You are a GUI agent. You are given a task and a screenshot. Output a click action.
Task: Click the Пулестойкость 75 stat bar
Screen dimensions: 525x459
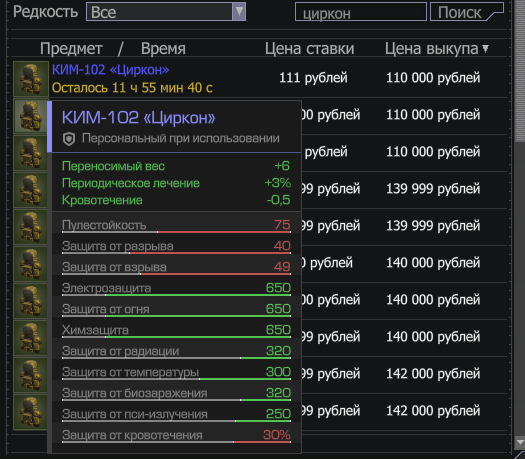[176, 225]
